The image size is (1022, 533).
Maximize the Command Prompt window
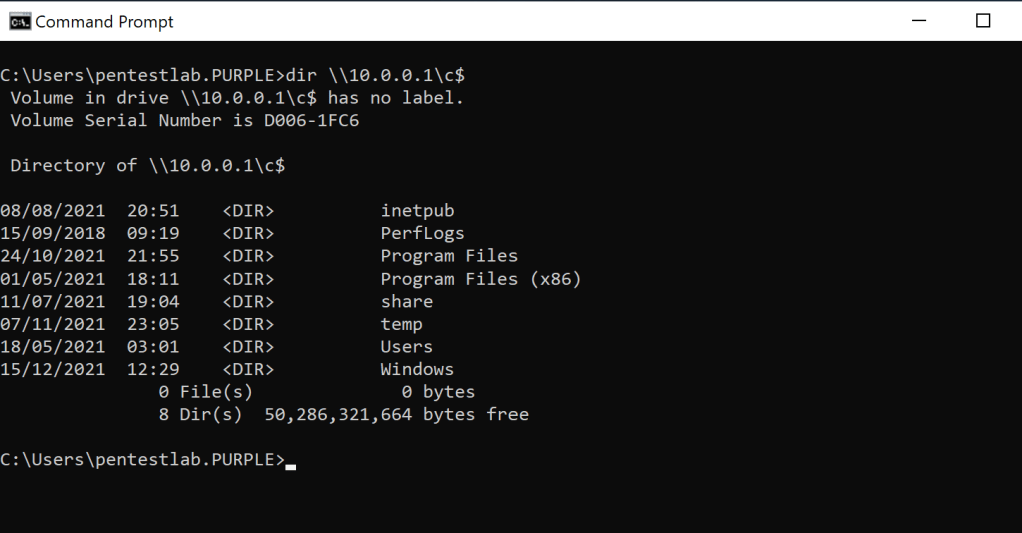point(983,21)
